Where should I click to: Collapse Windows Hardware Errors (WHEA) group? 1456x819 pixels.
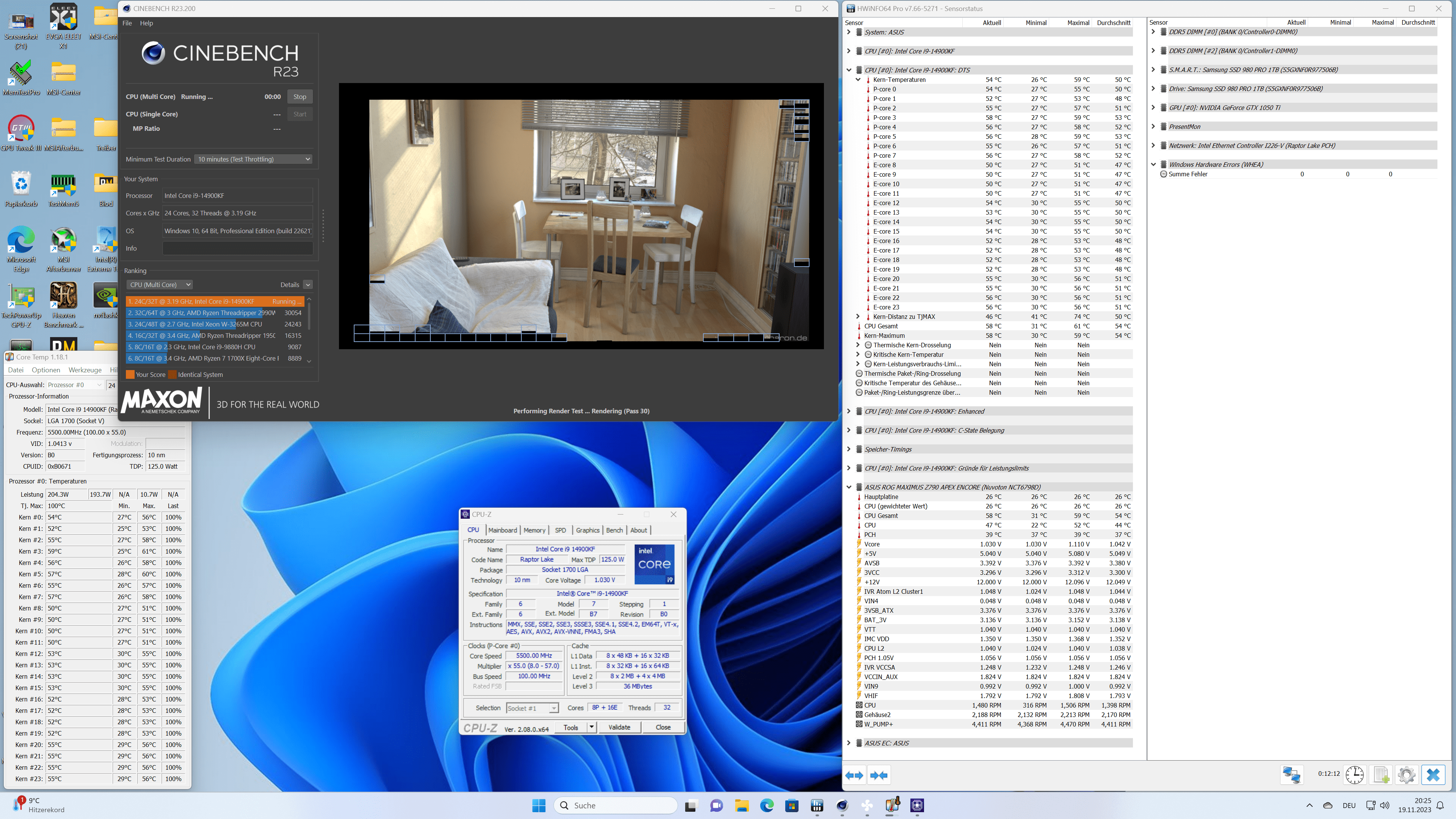1153,165
